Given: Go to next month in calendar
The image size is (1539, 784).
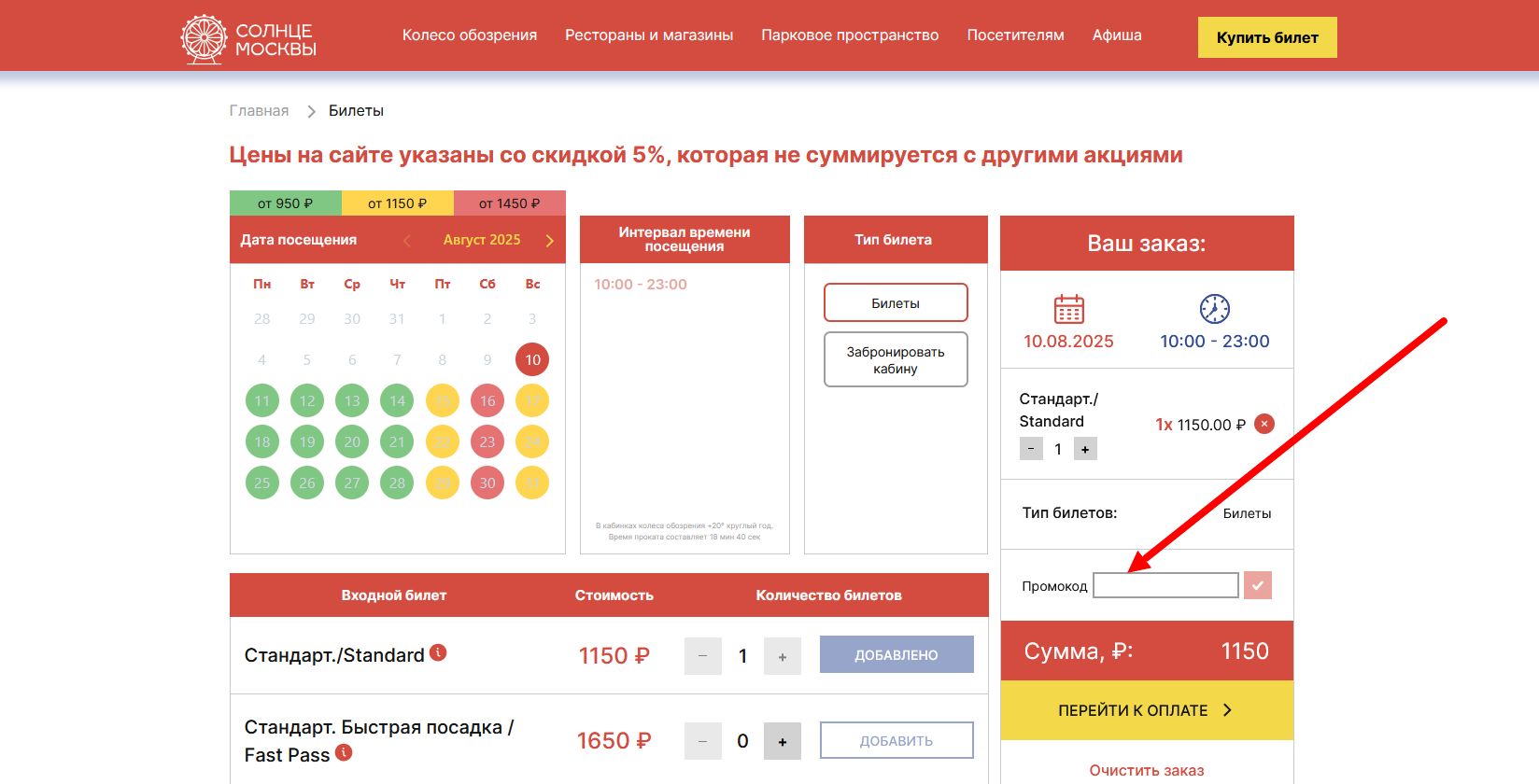Looking at the screenshot, I should 549,241.
